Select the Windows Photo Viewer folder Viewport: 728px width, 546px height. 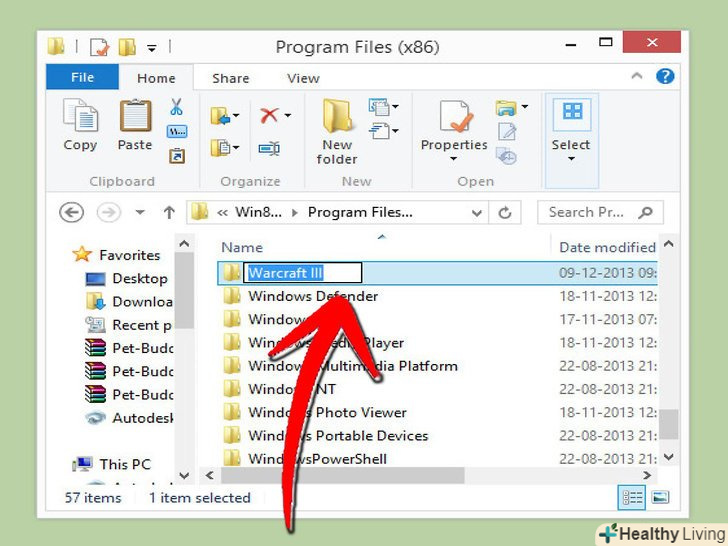(436, 412)
